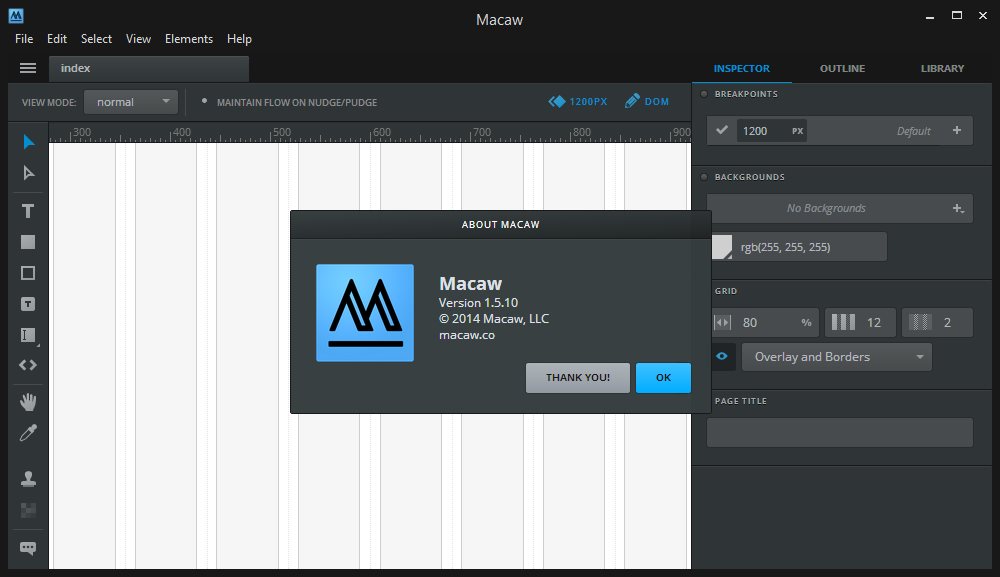Click the grid width 80 field
Image resolution: width=1000 pixels, height=577 pixels.
click(x=765, y=323)
